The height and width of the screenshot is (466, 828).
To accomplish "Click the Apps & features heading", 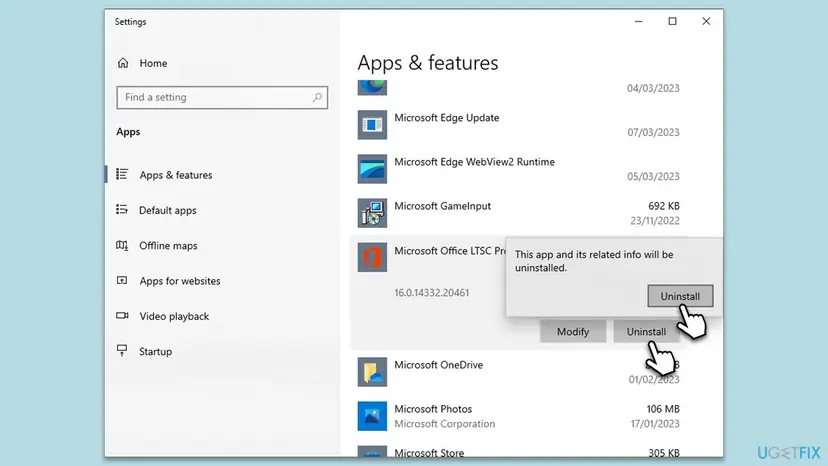I will click(428, 63).
